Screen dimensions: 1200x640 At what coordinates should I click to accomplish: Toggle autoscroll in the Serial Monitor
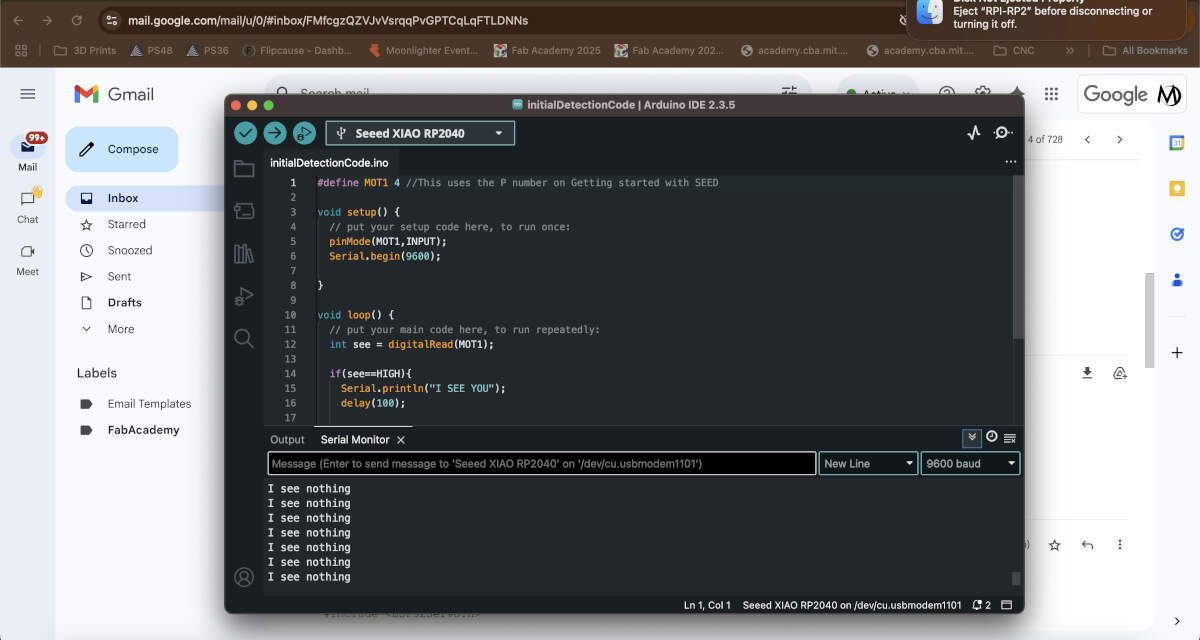point(971,438)
